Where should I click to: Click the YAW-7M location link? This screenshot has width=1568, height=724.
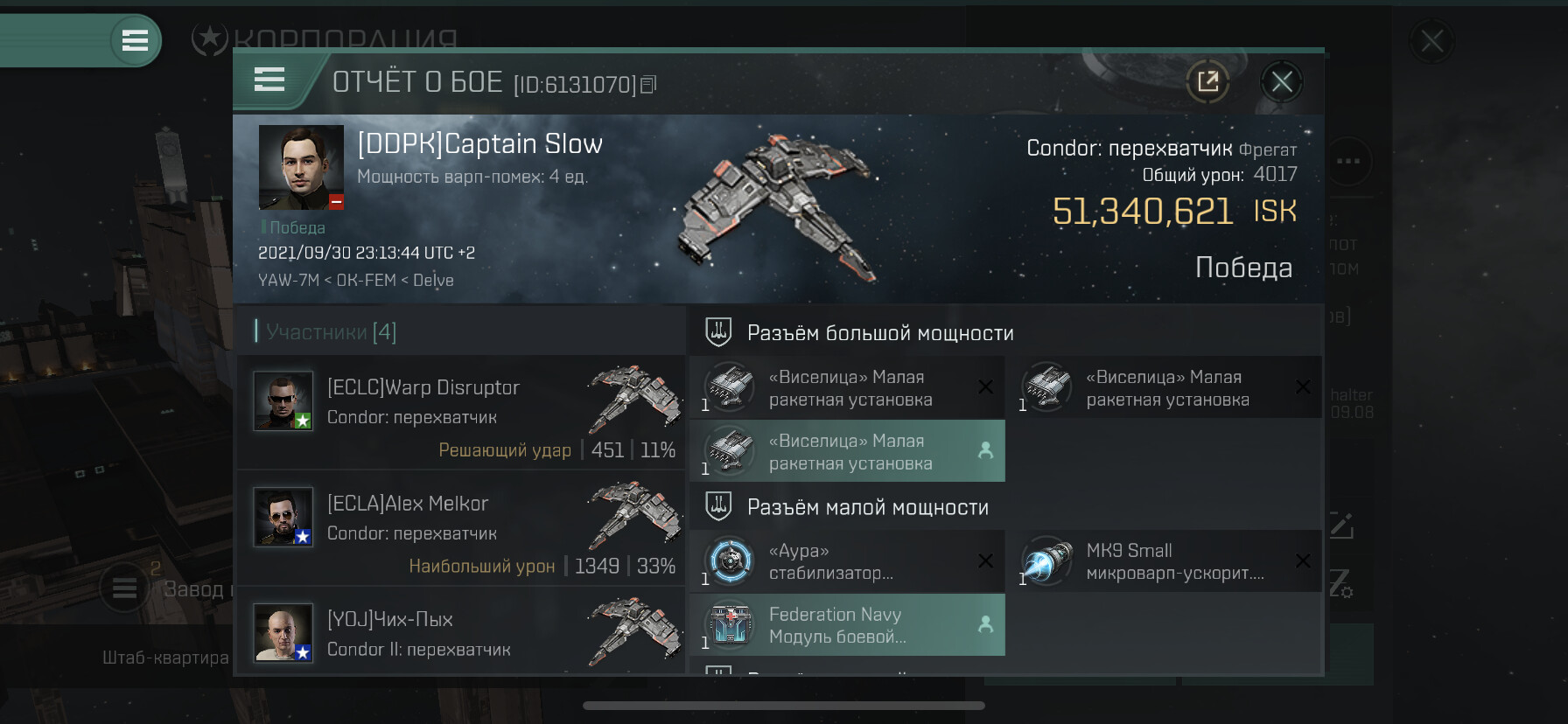tap(288, 281)
